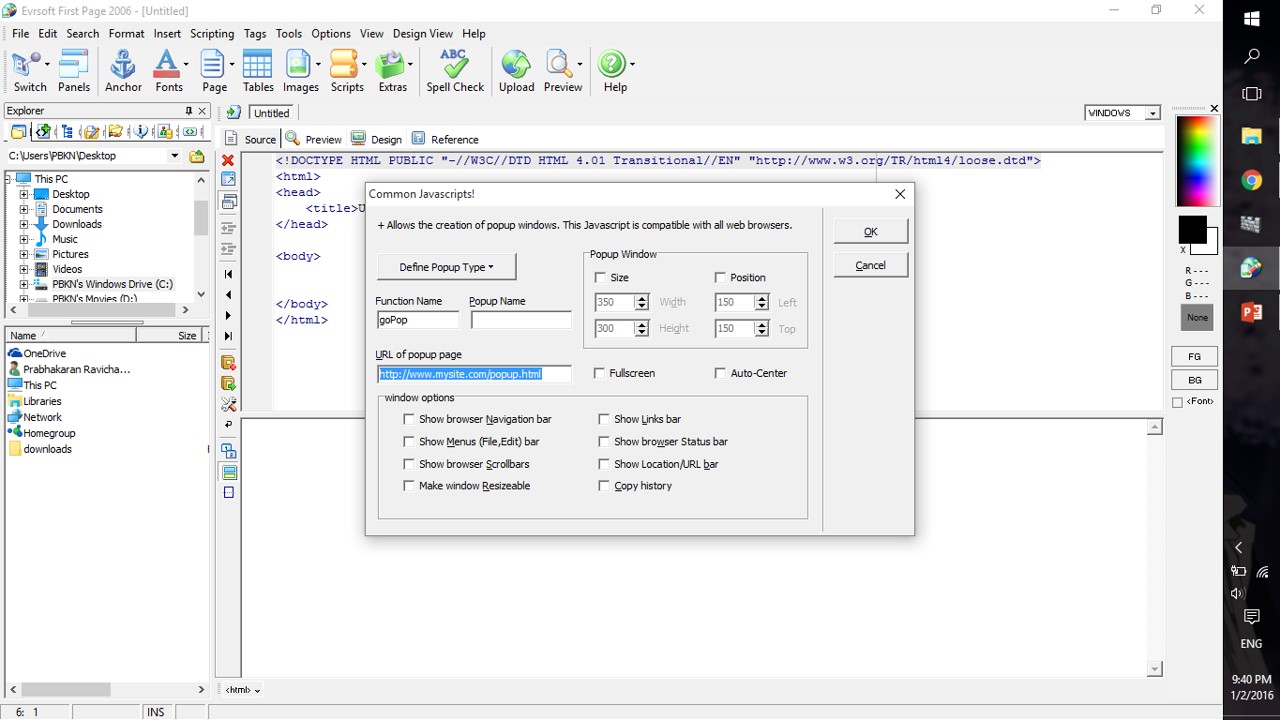Enable the Fullscreen checkbox
Image resolution: width=1280 pixels, height=720 pixels.
pos(600,373)
